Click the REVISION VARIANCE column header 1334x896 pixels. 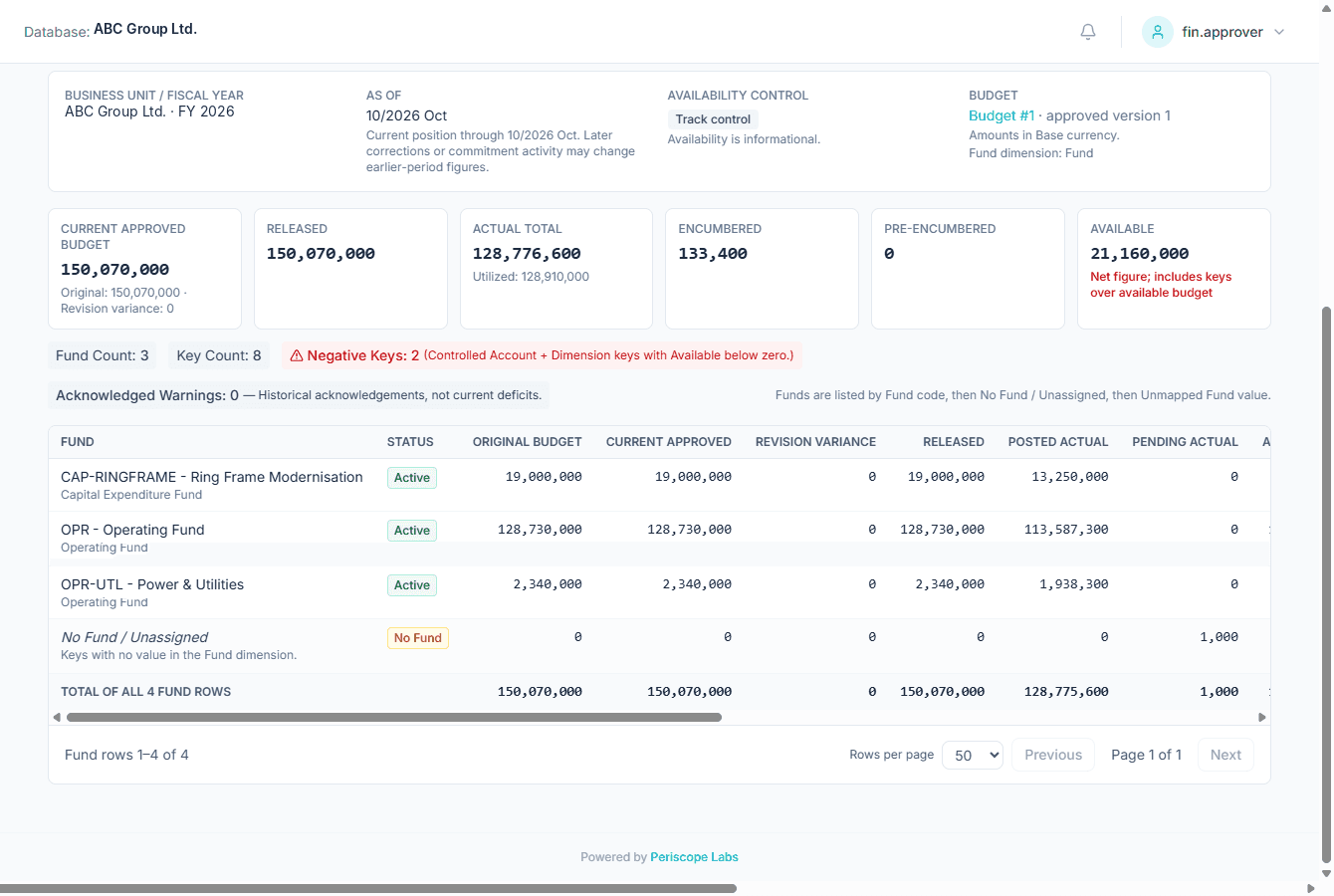pos(816,442)
